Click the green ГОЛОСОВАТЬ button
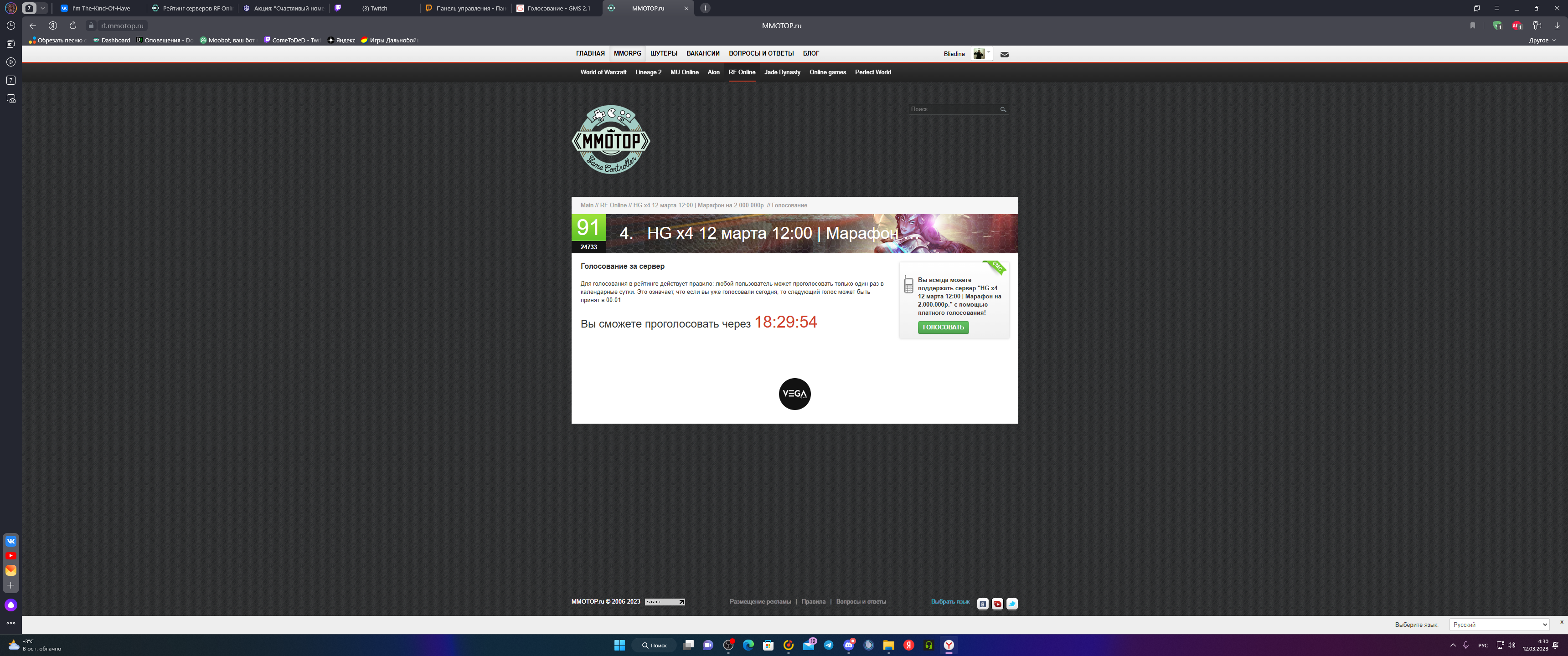1568x656 pixels. pyautogui.click(x=943, y=328)
